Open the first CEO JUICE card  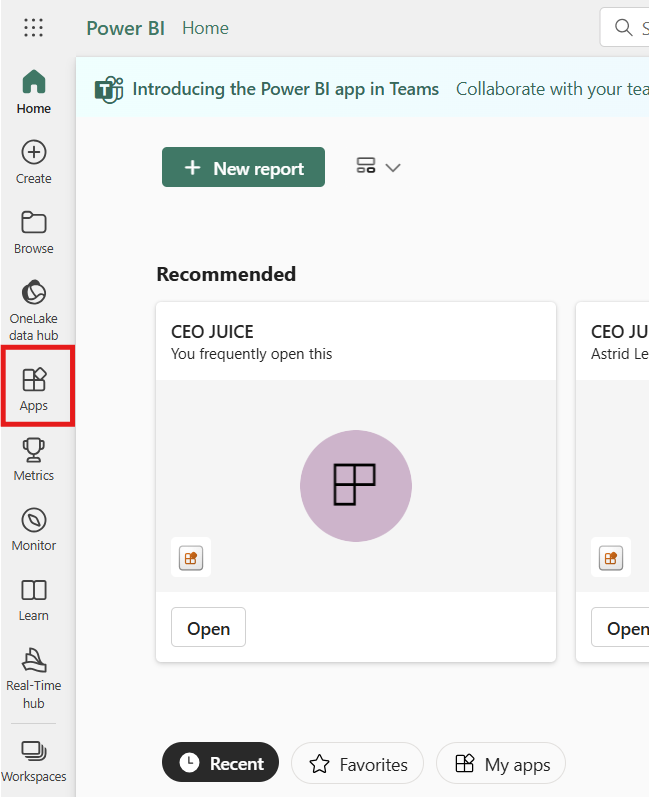208,627
